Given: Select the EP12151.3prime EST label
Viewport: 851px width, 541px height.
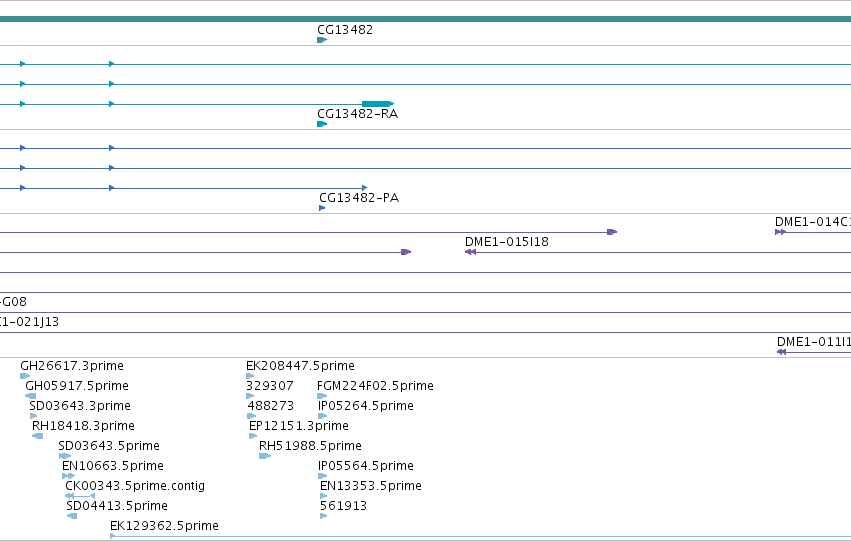Looking at the screenshot, I should [299, 426].
